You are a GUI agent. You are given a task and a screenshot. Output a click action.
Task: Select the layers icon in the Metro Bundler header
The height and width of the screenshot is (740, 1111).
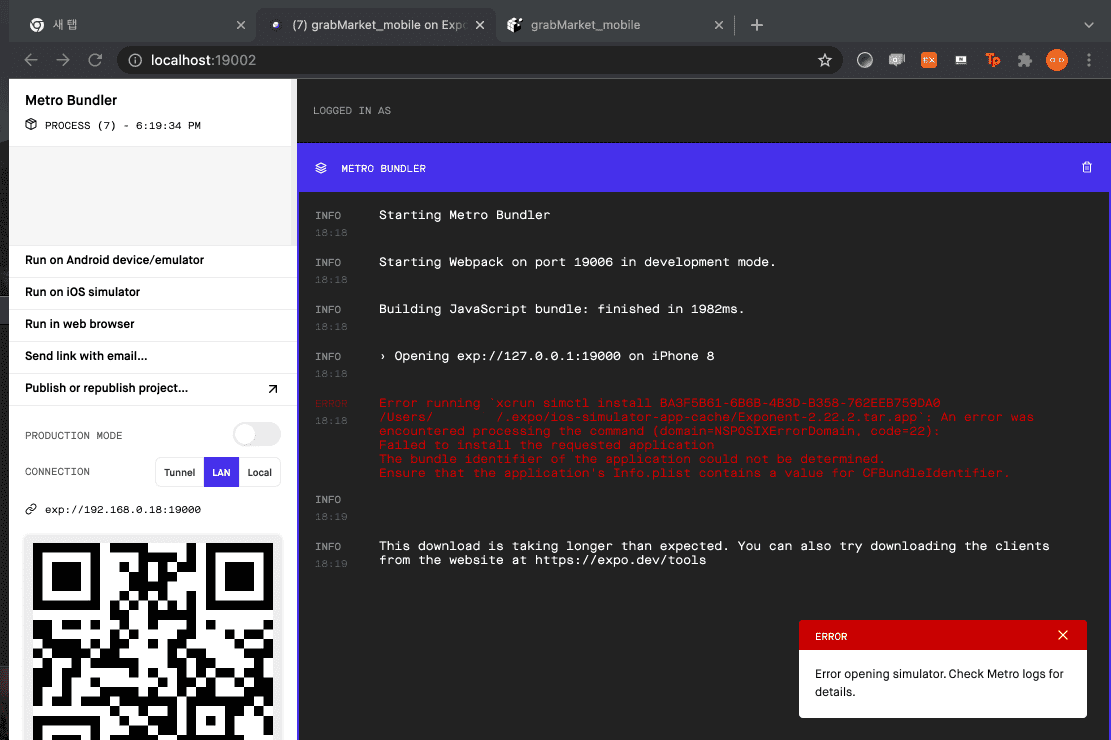(321, 168)
